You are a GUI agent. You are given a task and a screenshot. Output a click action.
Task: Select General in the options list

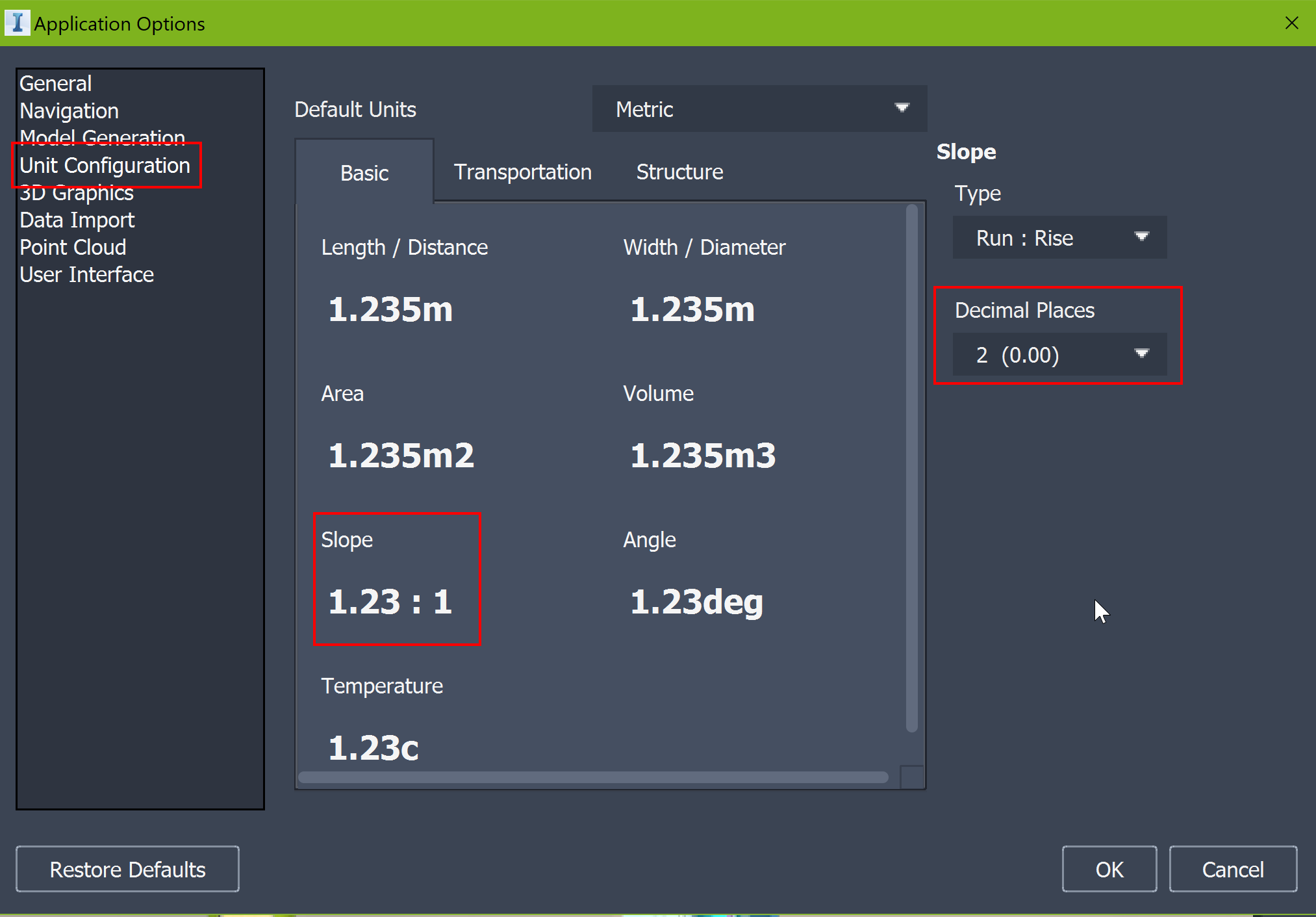click(x=56, y=83)
